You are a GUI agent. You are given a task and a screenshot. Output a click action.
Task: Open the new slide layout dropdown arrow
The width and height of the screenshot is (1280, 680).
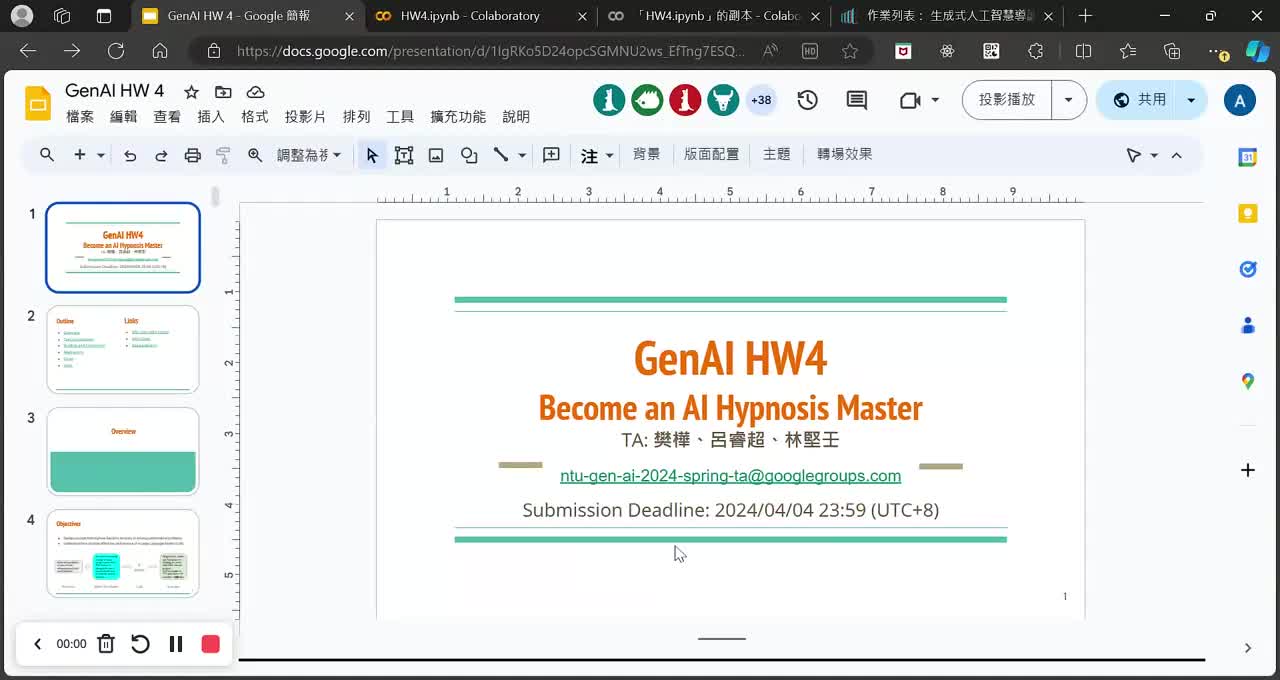click(101, 156)
